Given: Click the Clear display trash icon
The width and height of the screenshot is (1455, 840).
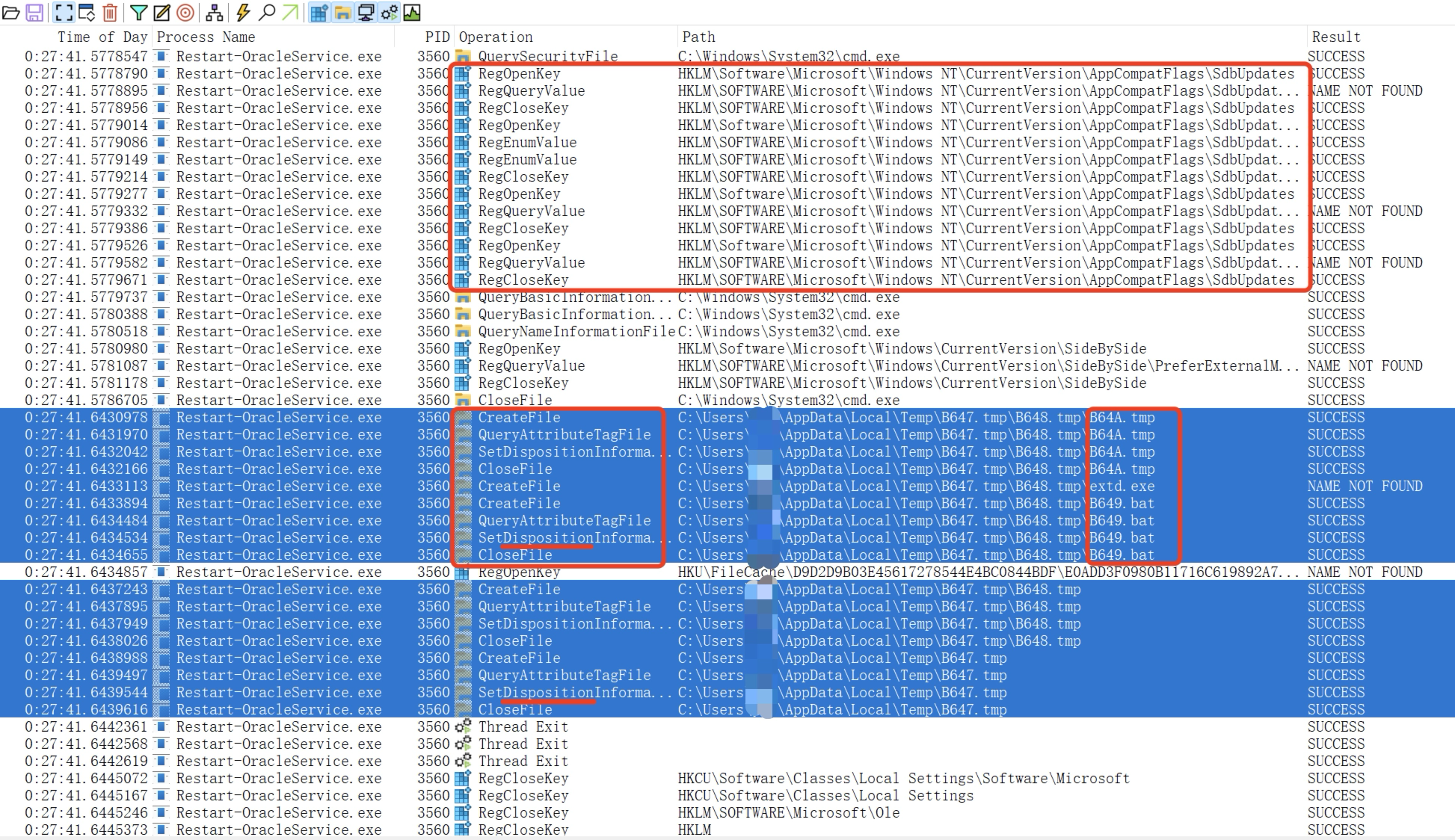Looking at the screenshot, I should pyautogui.click(x=109, y=12).
